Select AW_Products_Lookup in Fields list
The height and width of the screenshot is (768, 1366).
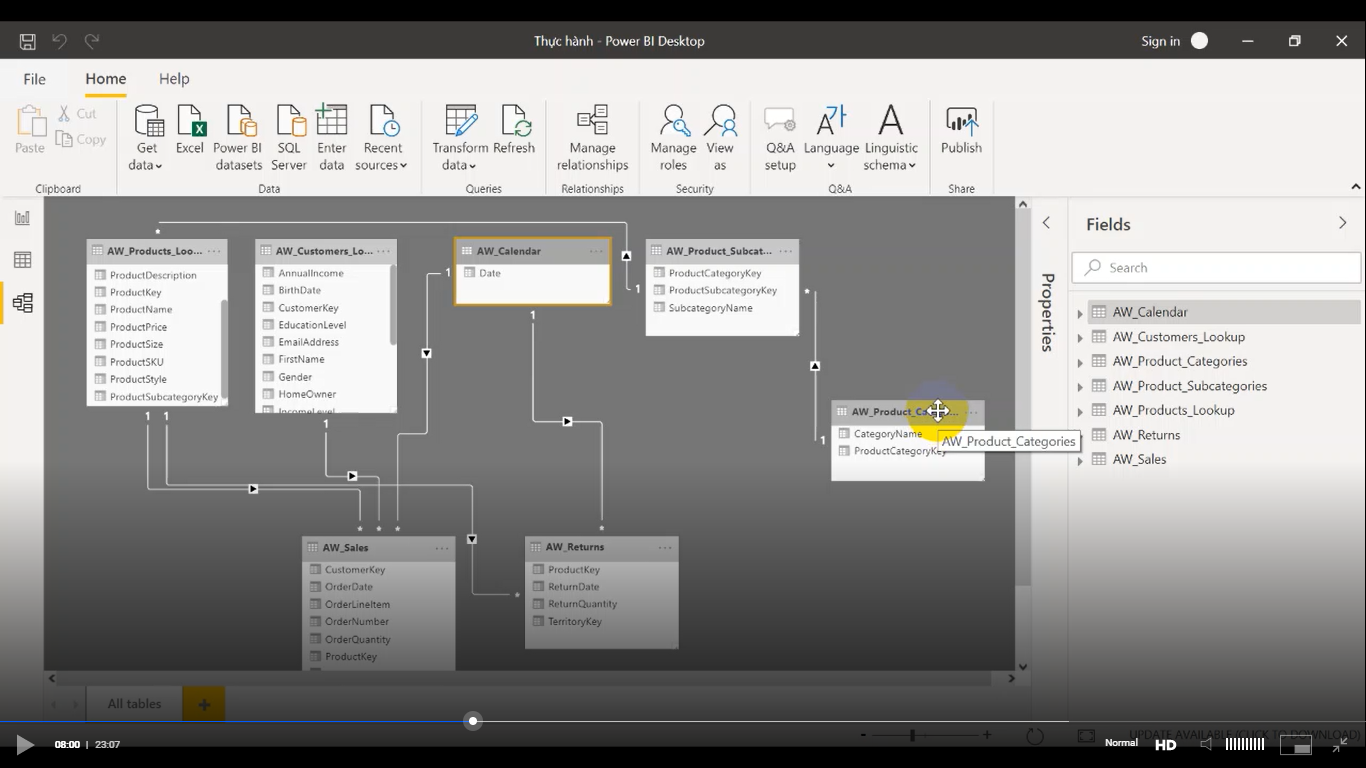(x=1173, y=410)
